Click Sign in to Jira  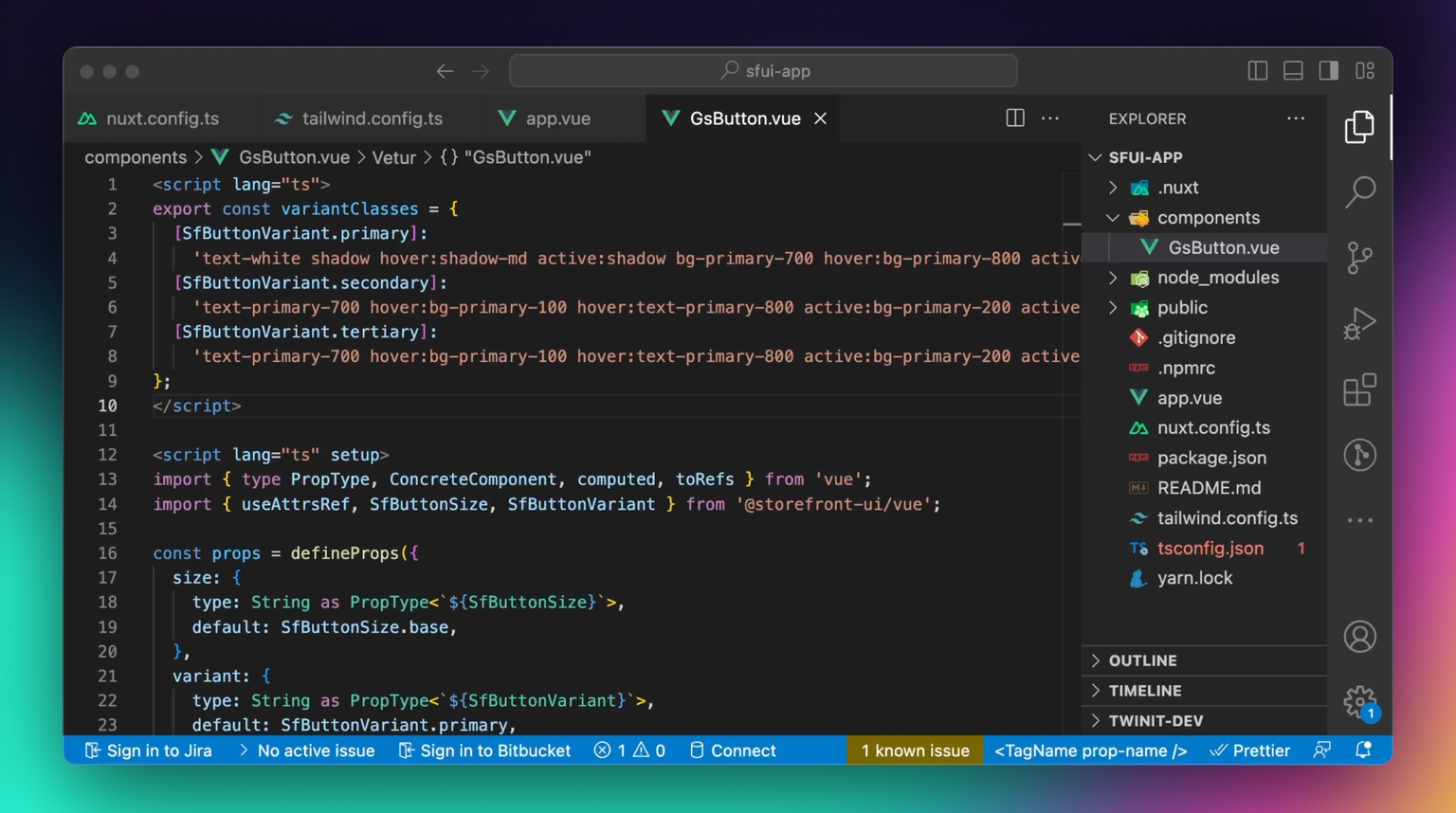click(x=148, y=750)
